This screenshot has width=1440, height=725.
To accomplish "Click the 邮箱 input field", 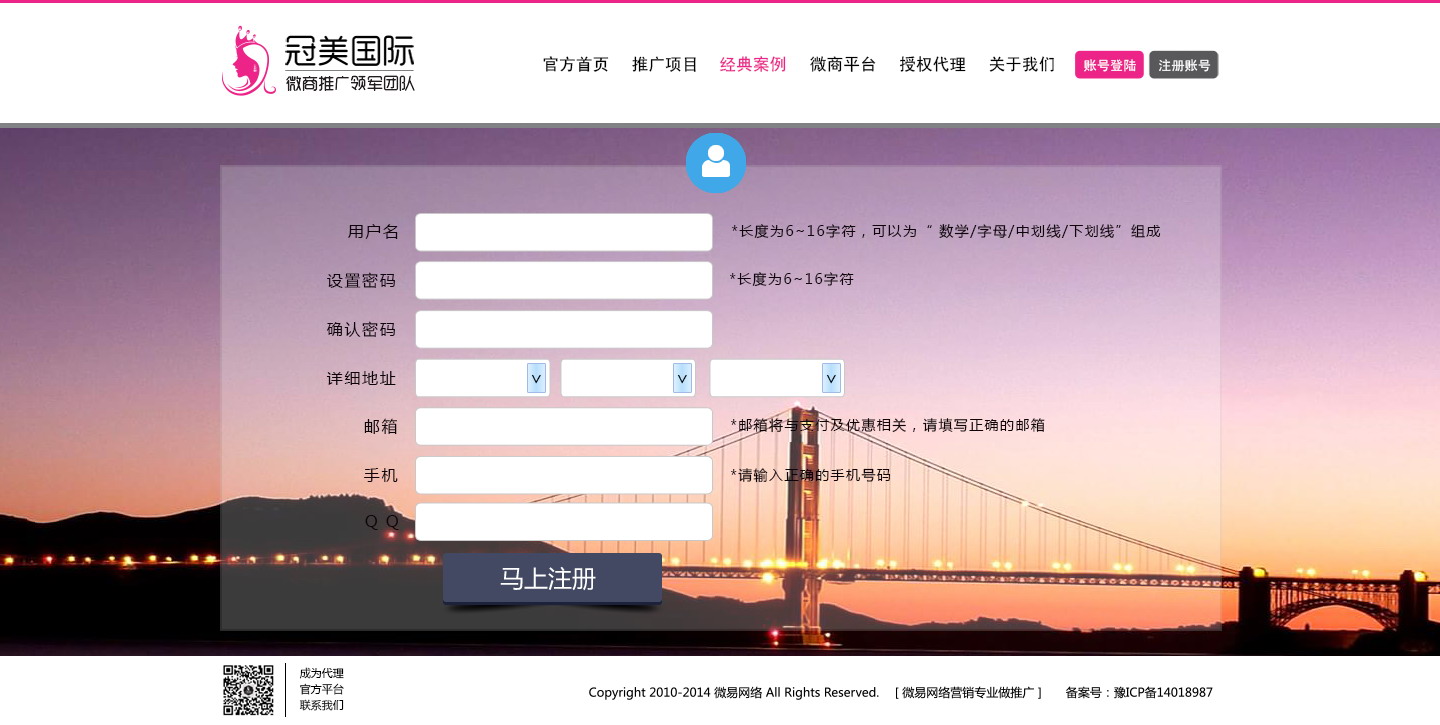I will click(x=564, y=427).
